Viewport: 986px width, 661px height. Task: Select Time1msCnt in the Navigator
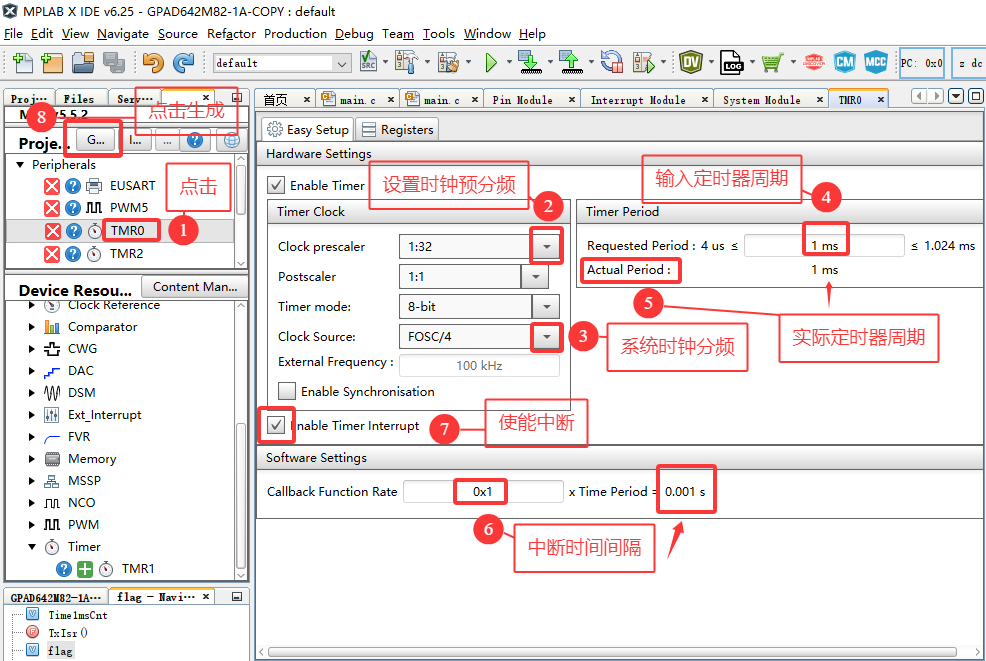click(77, 615)
